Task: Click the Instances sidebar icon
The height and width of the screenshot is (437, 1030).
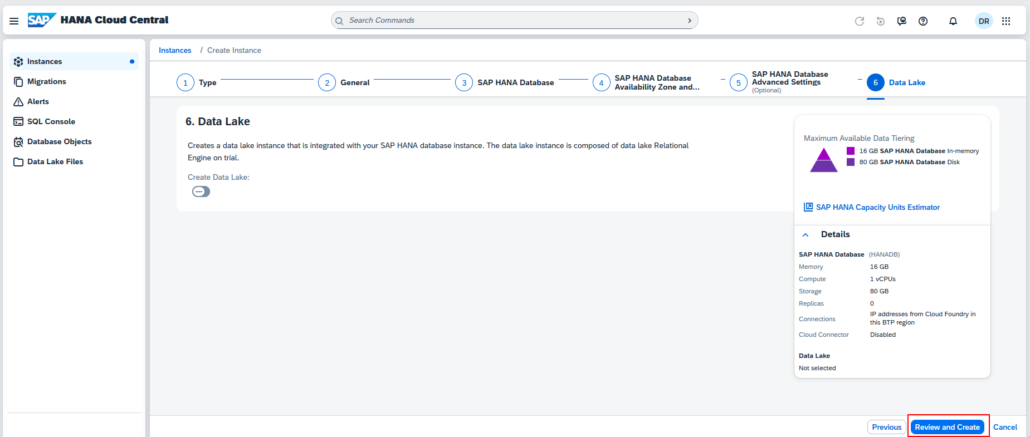Action: click(x=18, y=62)
